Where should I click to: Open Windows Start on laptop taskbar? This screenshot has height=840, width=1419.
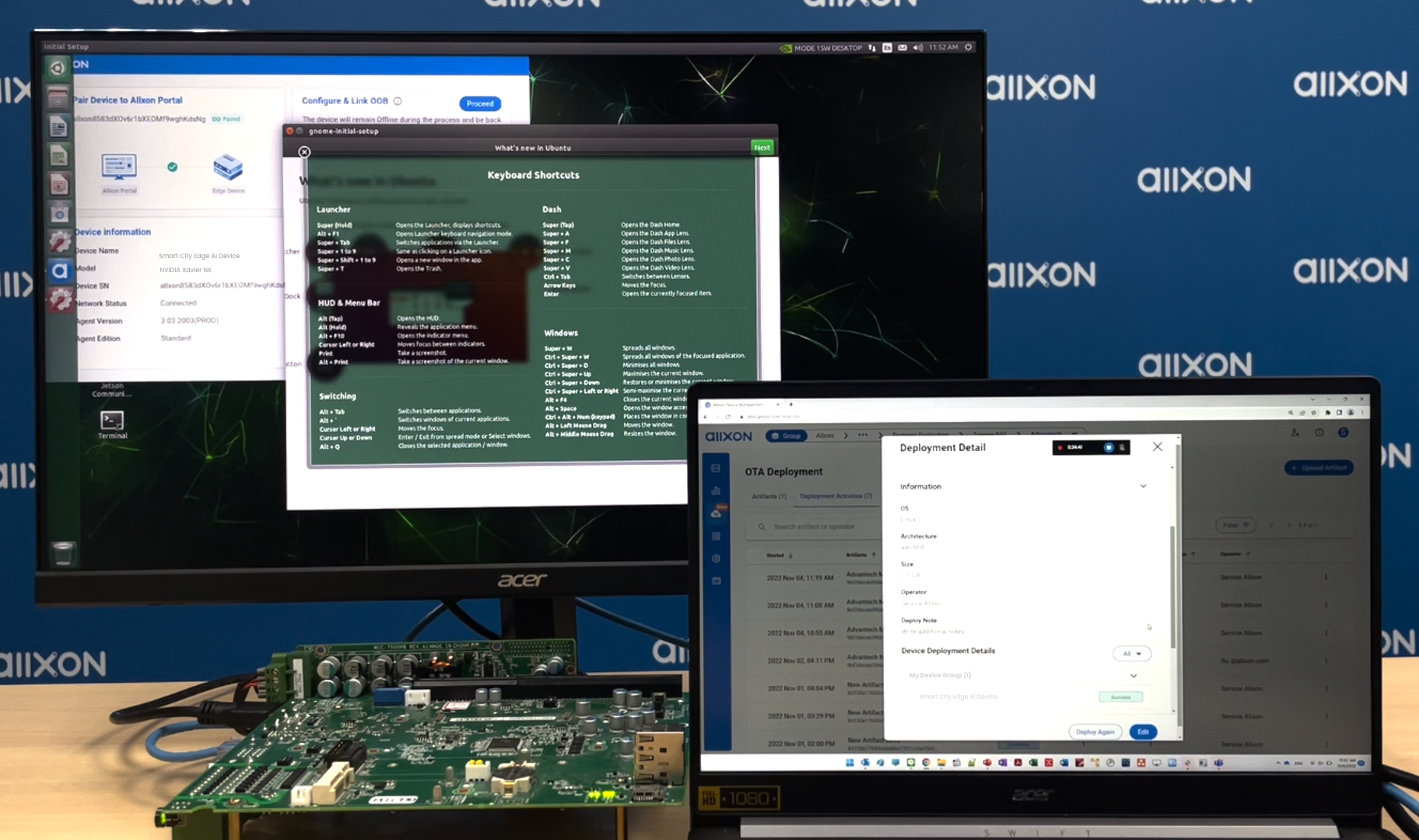click(850, 763)
